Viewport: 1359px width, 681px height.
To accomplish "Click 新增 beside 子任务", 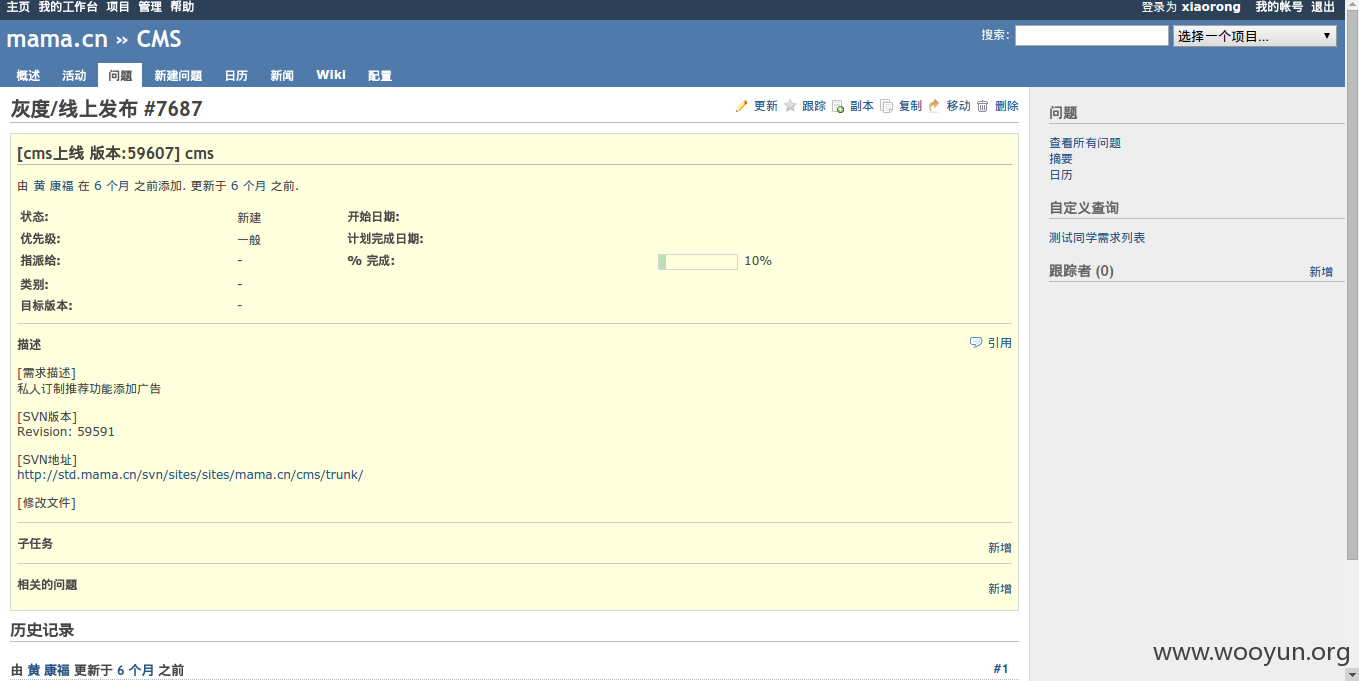I will point(1000,548).
